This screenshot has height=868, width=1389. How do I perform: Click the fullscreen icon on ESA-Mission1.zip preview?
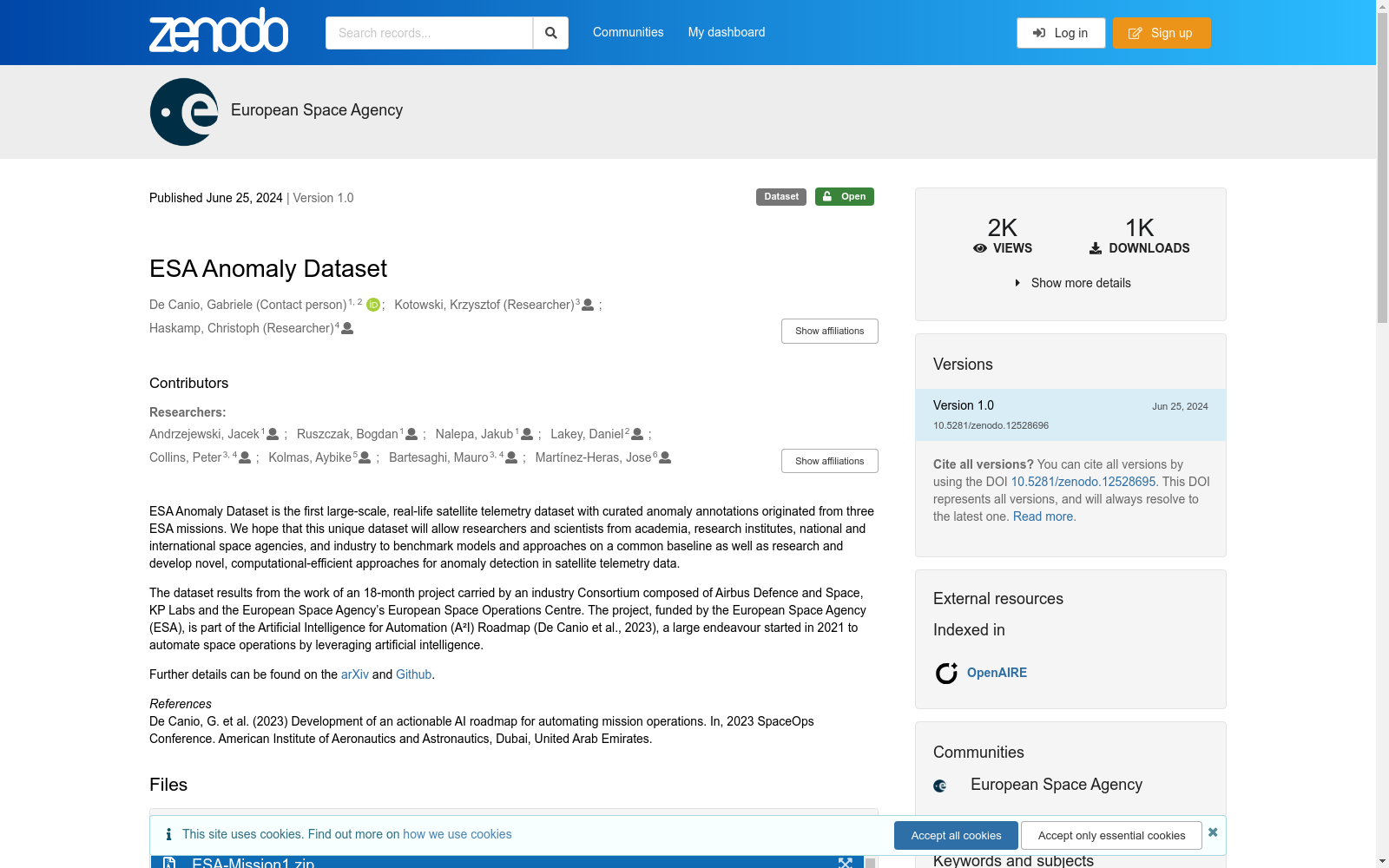point(845,863)
